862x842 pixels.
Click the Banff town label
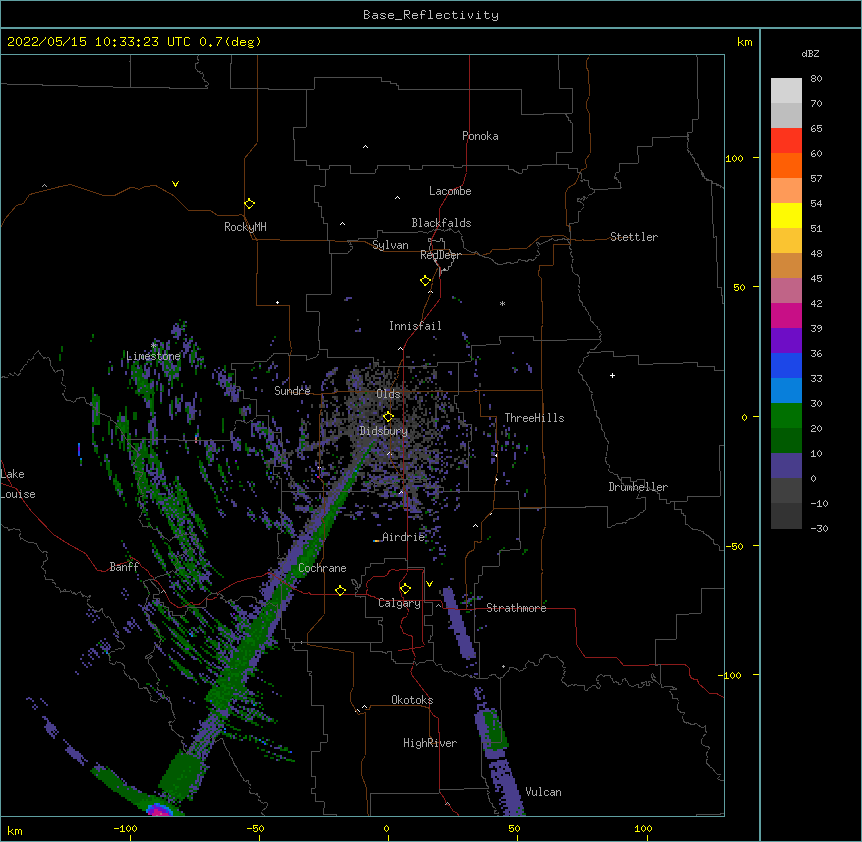point(124,567)
